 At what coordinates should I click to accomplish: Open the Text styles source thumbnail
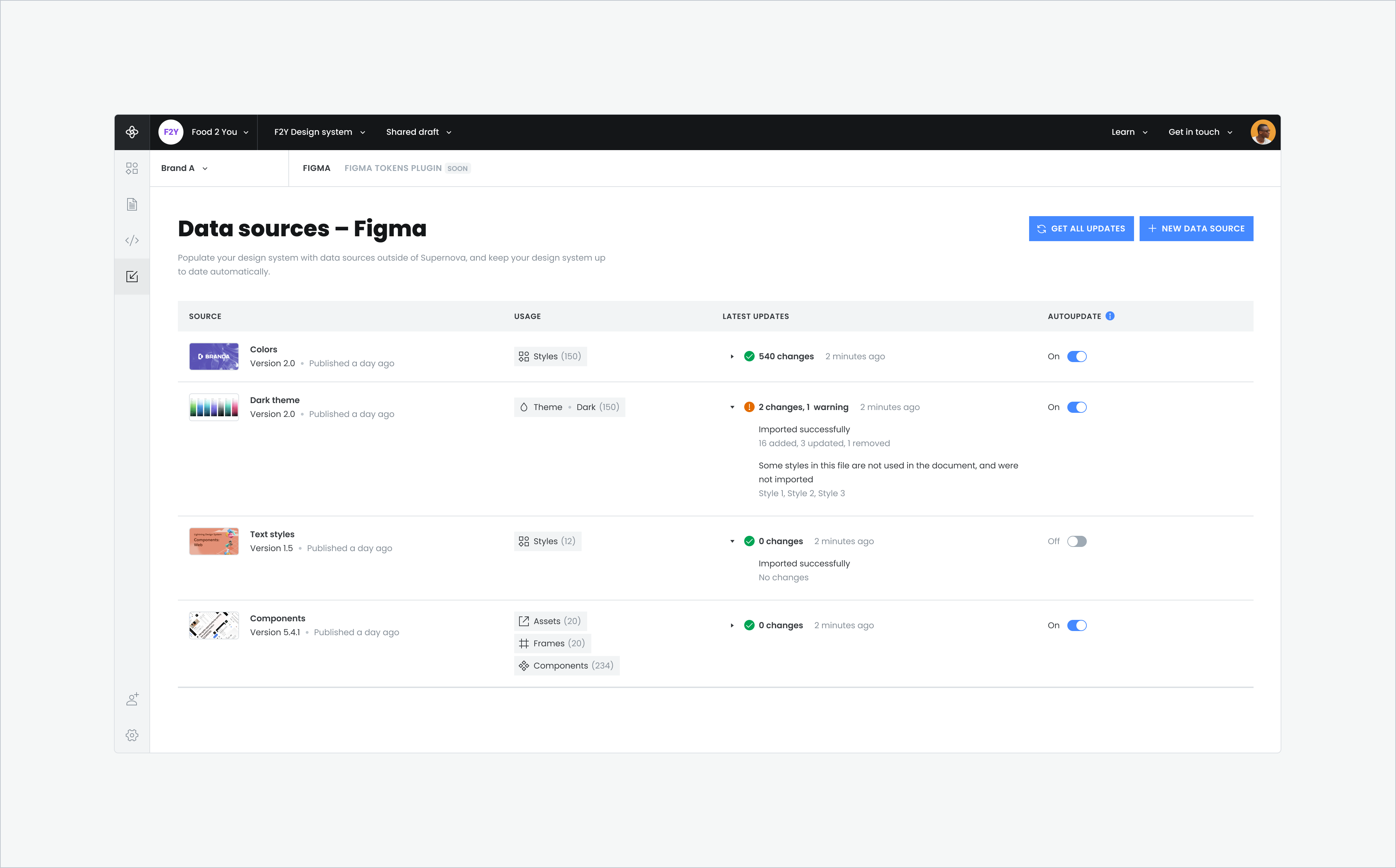214,541
